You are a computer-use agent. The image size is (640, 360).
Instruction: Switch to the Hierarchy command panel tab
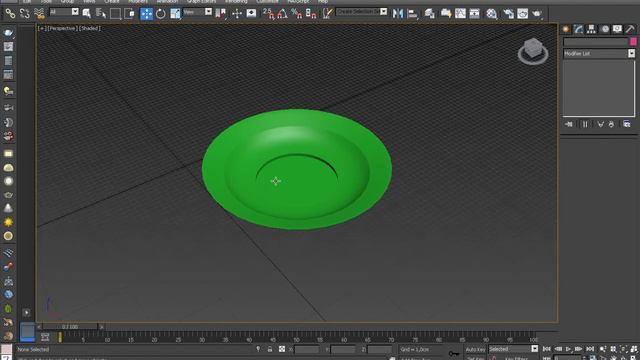pyautogui.click(x=591, y=29)
